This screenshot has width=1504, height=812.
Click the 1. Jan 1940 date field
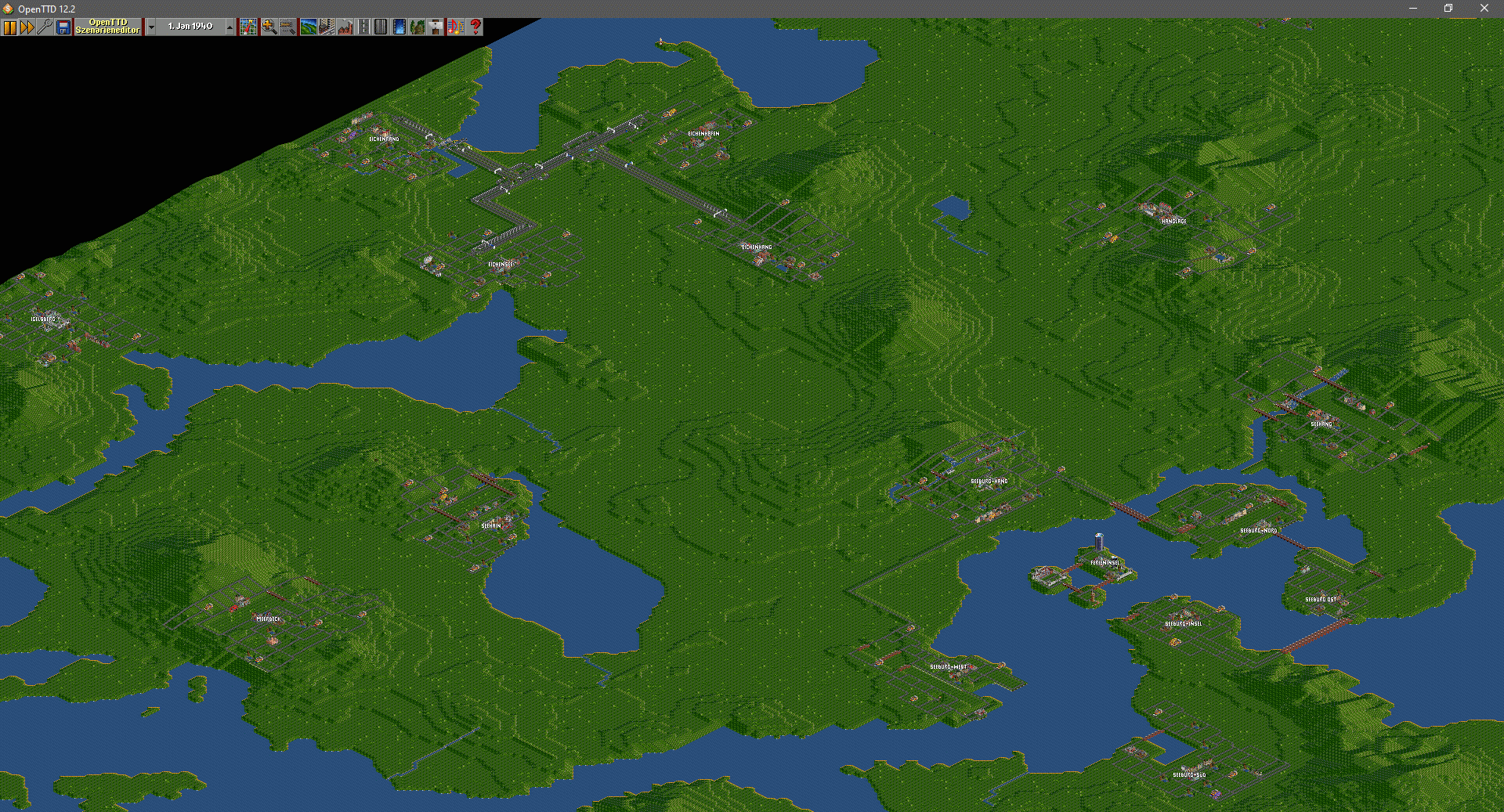(190, 27)
